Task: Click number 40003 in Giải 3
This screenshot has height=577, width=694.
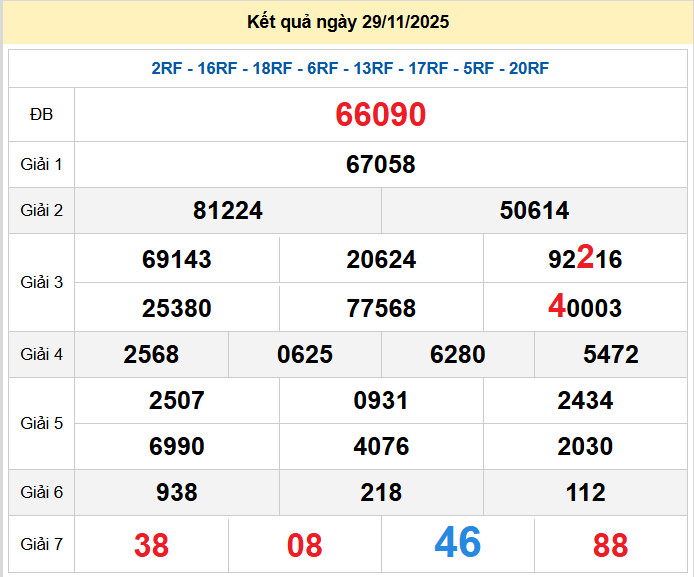Action: [x=585, y=308]
